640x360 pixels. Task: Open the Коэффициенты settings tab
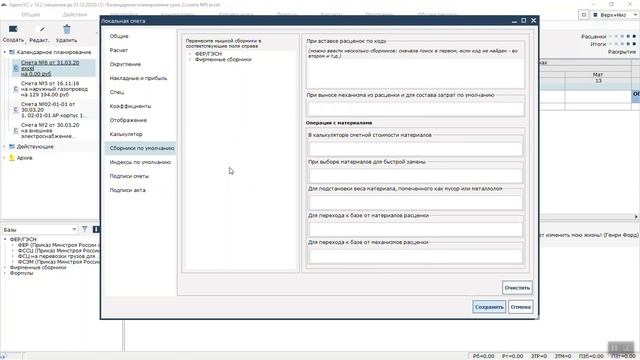[140, 106]
